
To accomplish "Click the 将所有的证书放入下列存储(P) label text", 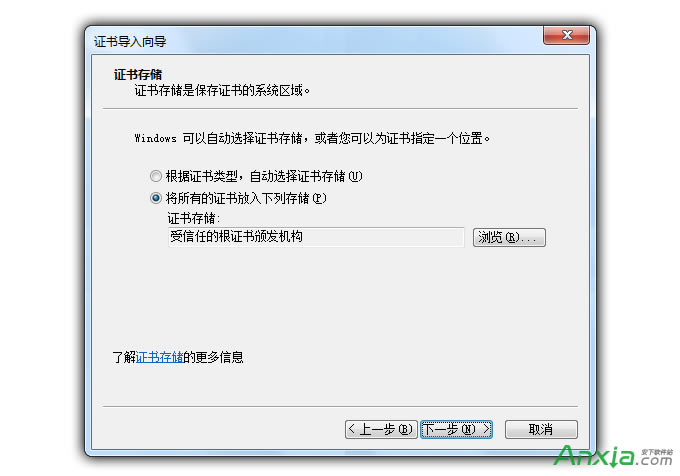I will click(x=246, y=198).
